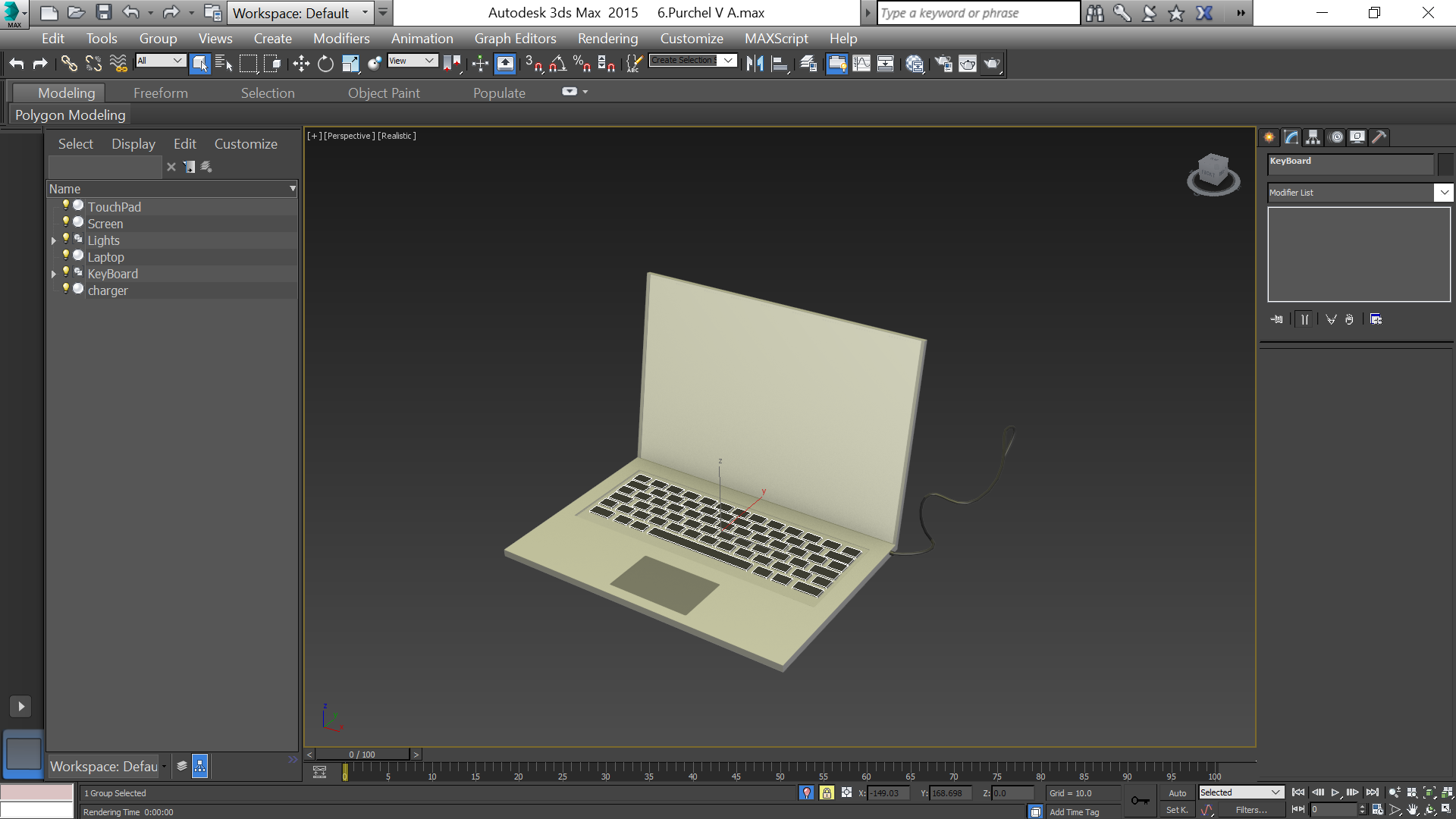1456x819 pixels.
Task: Toggle 3D Snaps on
Action: click(x=534, y=64)
